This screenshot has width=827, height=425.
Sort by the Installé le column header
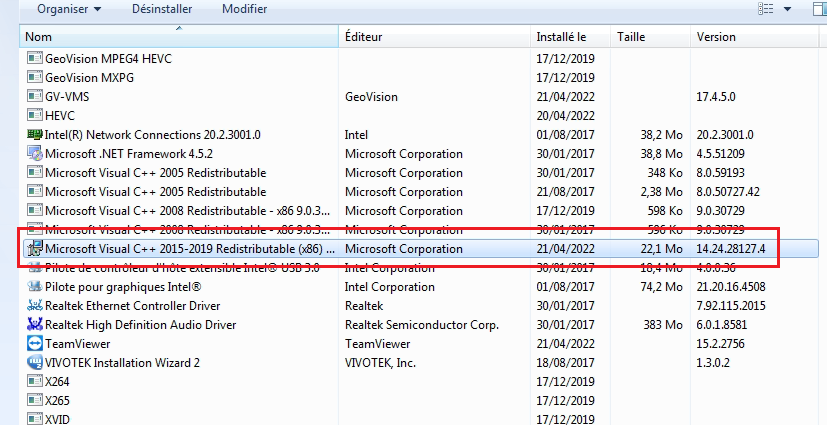[570, 37]
